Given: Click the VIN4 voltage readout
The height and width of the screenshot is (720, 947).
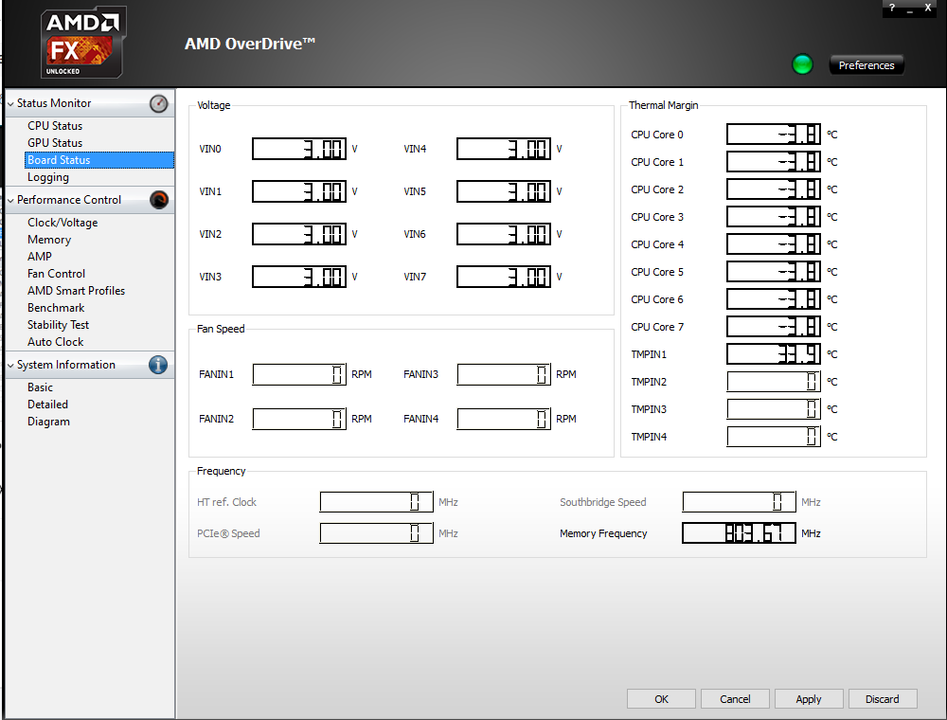Looking at the screenshot, I should (504, 149).
